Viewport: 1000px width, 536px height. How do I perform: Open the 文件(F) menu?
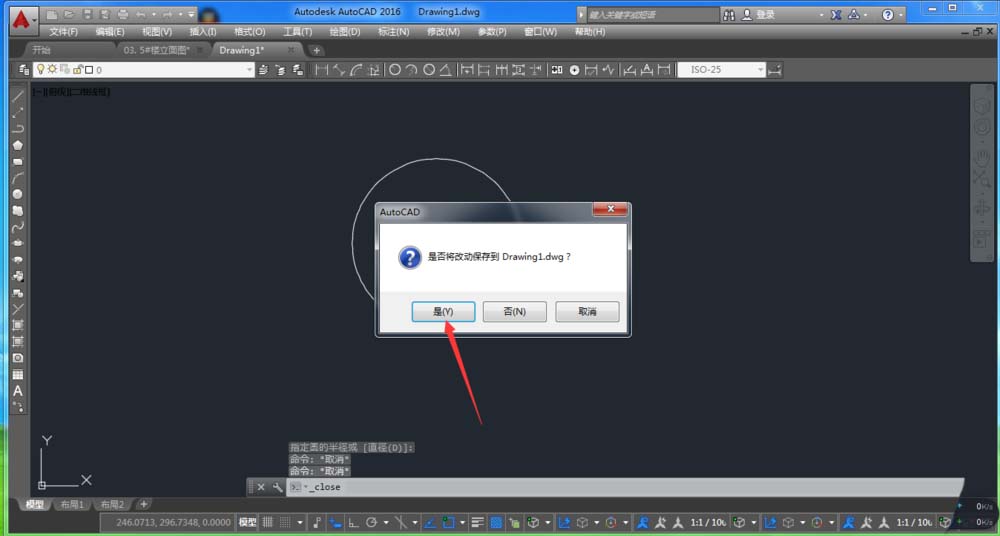pyautogui.click(x=64, y=32)
